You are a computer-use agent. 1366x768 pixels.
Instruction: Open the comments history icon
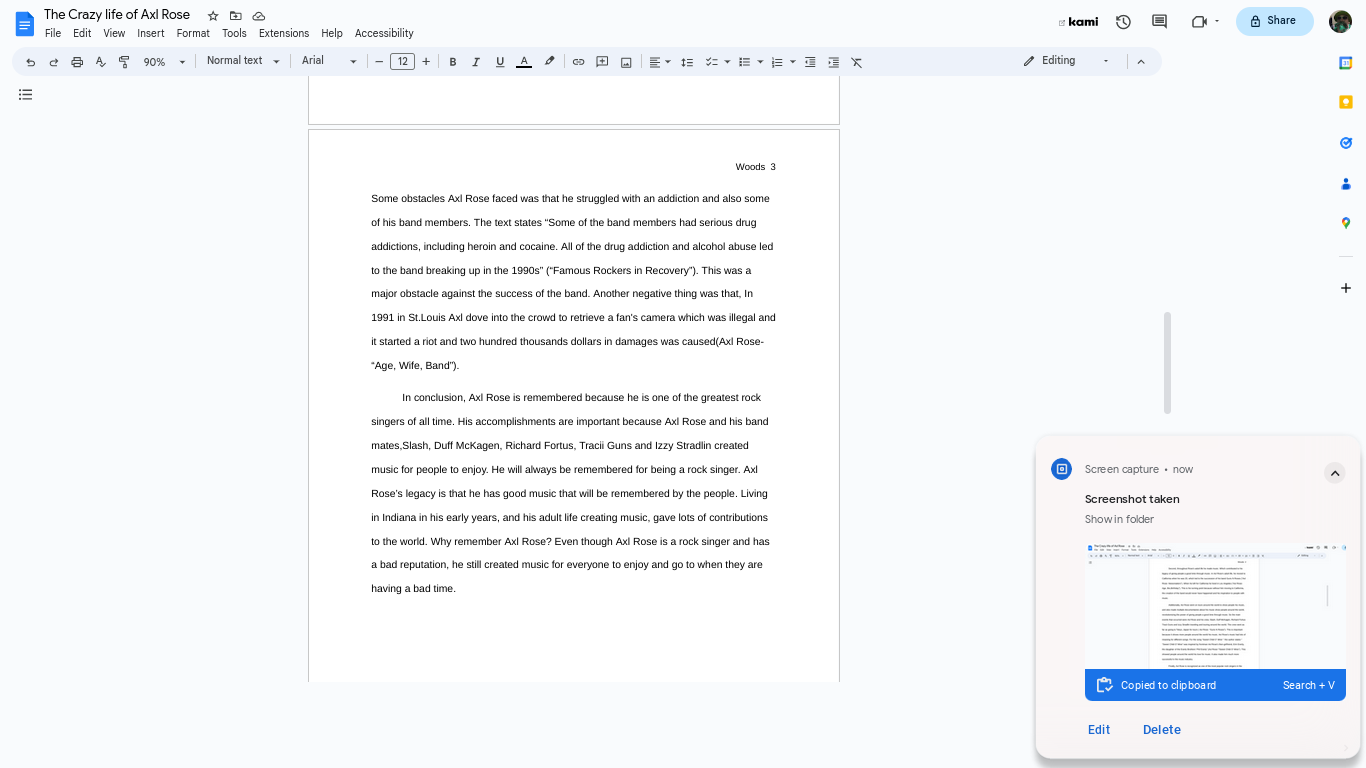(1160, 21)
